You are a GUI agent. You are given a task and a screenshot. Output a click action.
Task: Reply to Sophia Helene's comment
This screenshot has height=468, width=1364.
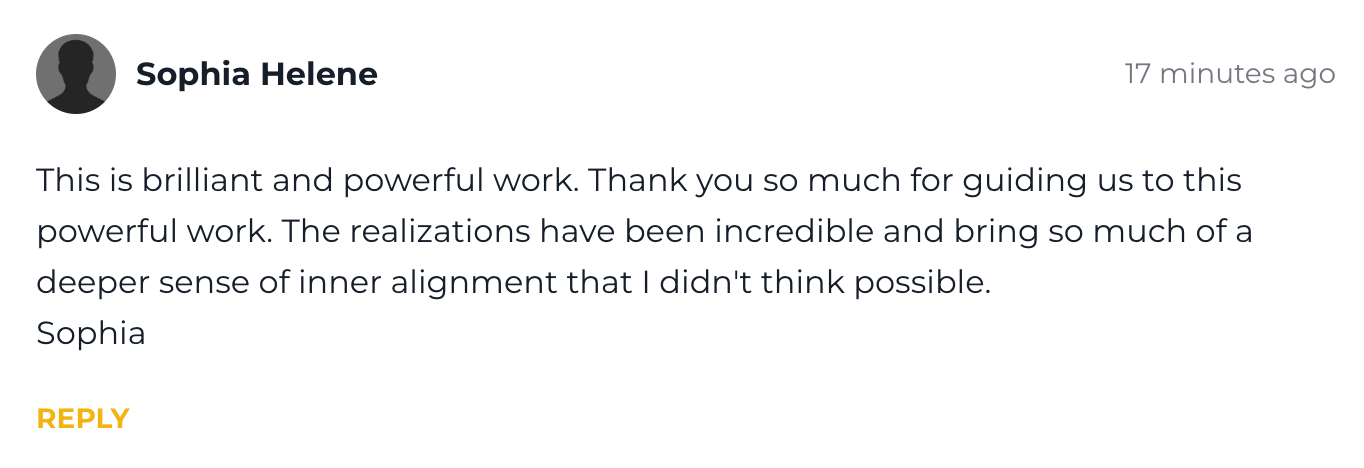[83, 418]
